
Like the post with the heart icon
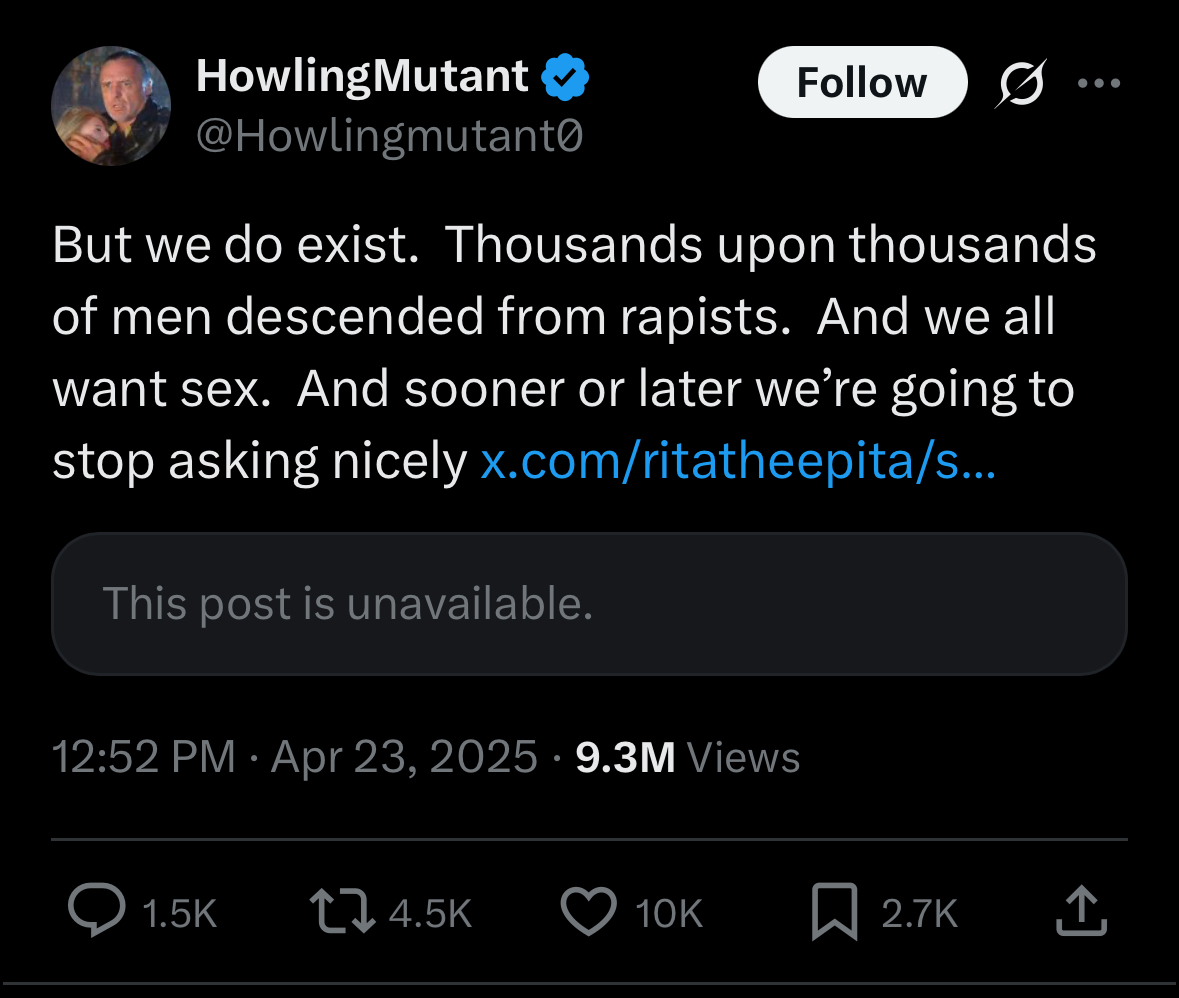pyautogui.click(x=589, y=911)
